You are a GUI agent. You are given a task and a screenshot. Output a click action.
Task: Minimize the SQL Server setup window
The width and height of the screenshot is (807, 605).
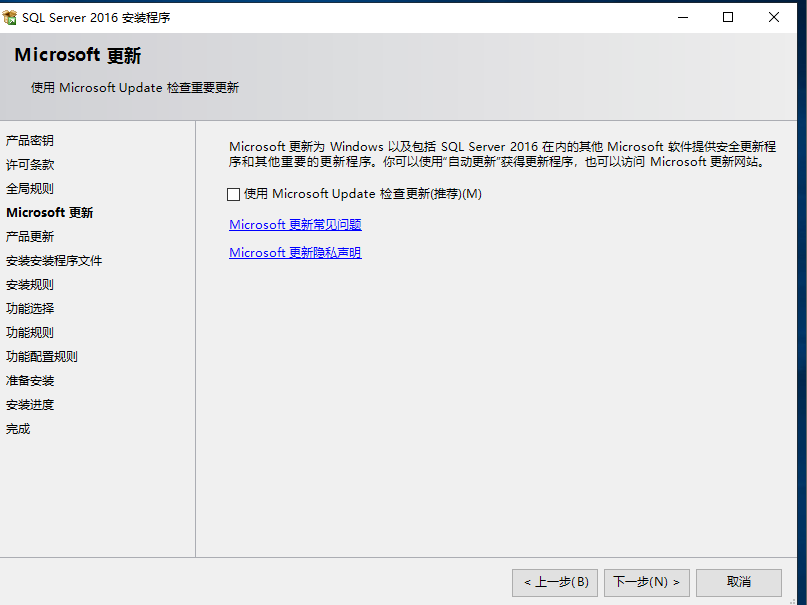click(x=683, y=17)
